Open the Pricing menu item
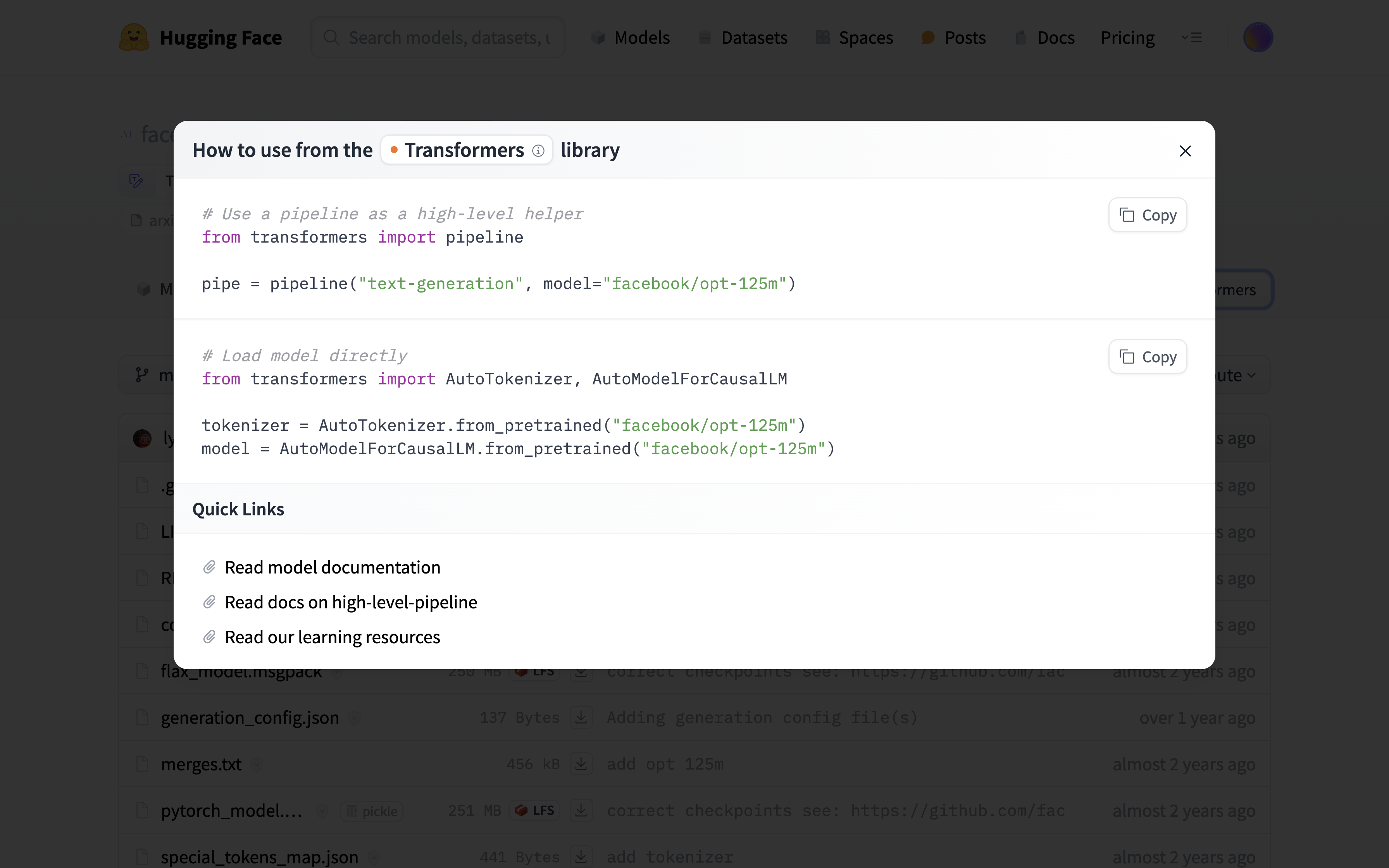Screen dimensions: 1389x868 point(1127,37)
